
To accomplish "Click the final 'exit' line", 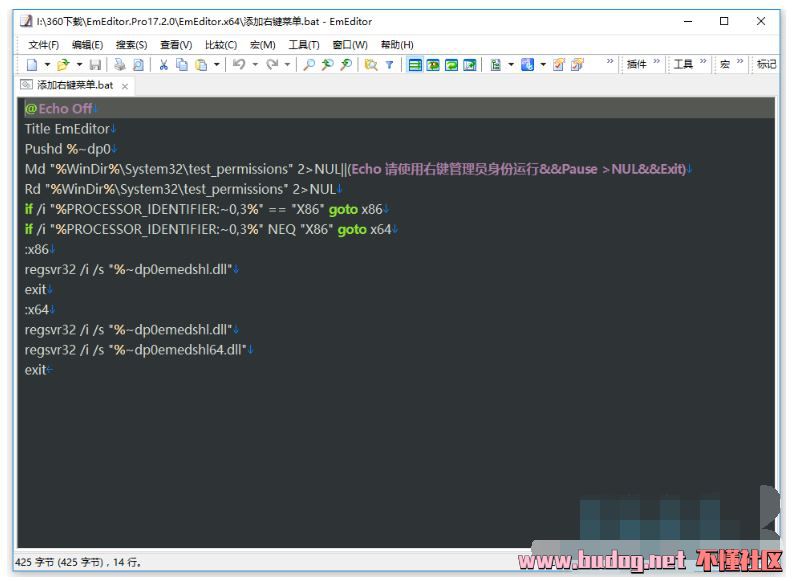I will tap(35, 370).
